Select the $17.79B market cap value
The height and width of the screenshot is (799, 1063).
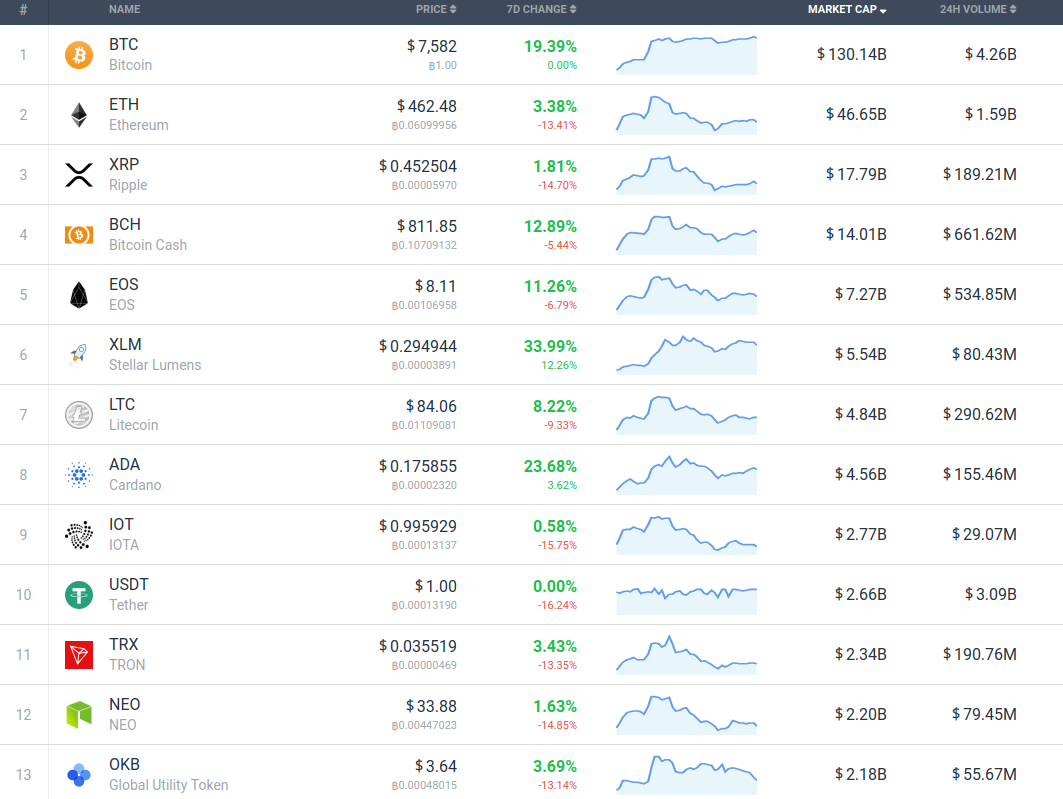click(856, 174)
